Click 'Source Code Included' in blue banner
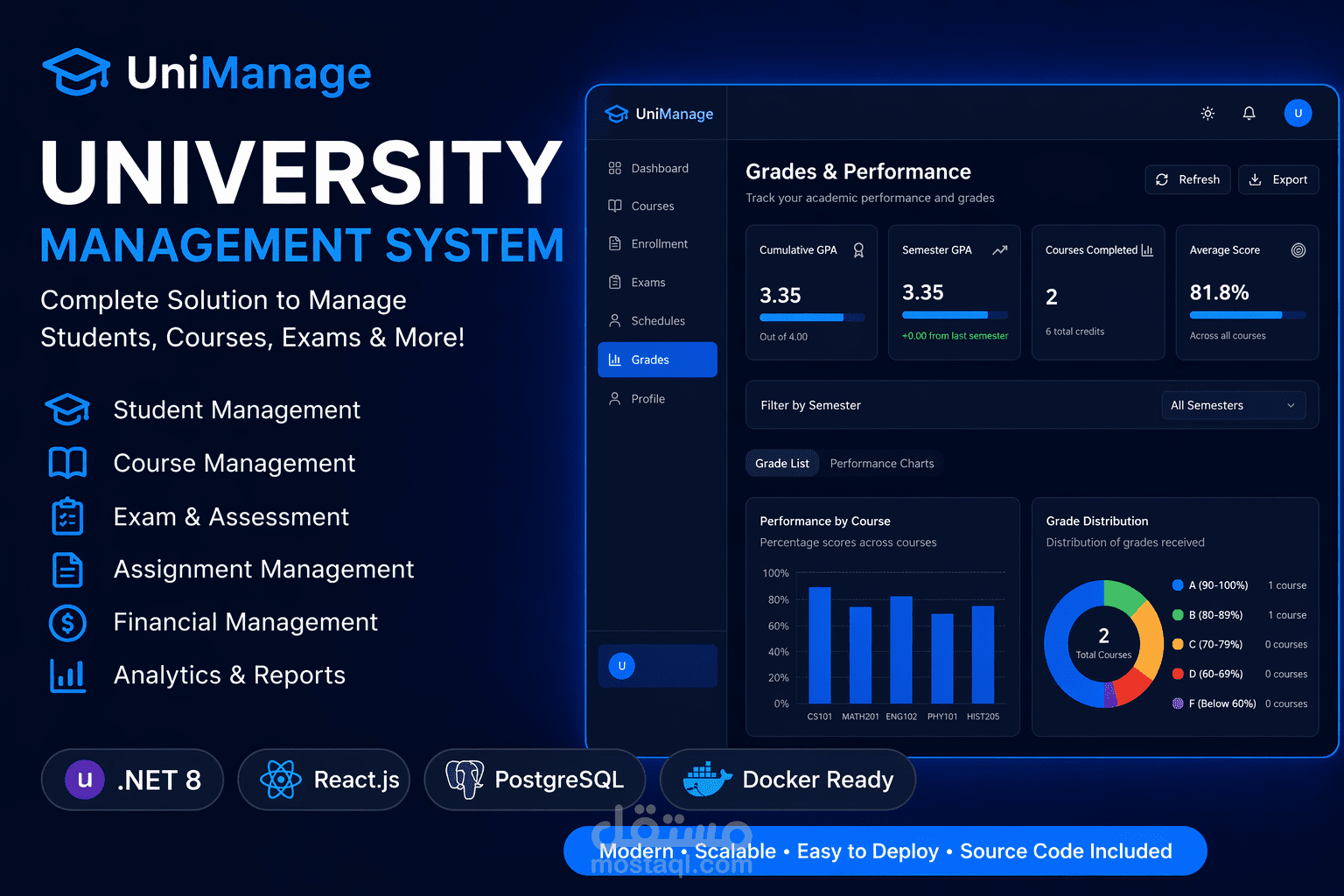Viewport: 1344px width, 896px height. click(1066, 851)
